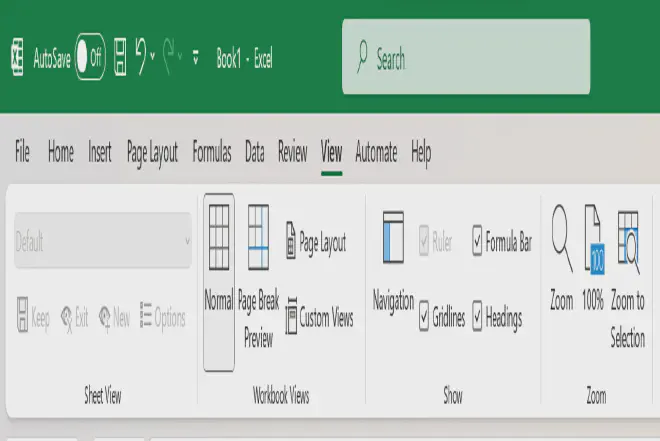Viewport: 660px width, 441px height.
Task: Click the Undo arrow icon
Action: pyautogui.click(x=141, y=57)
